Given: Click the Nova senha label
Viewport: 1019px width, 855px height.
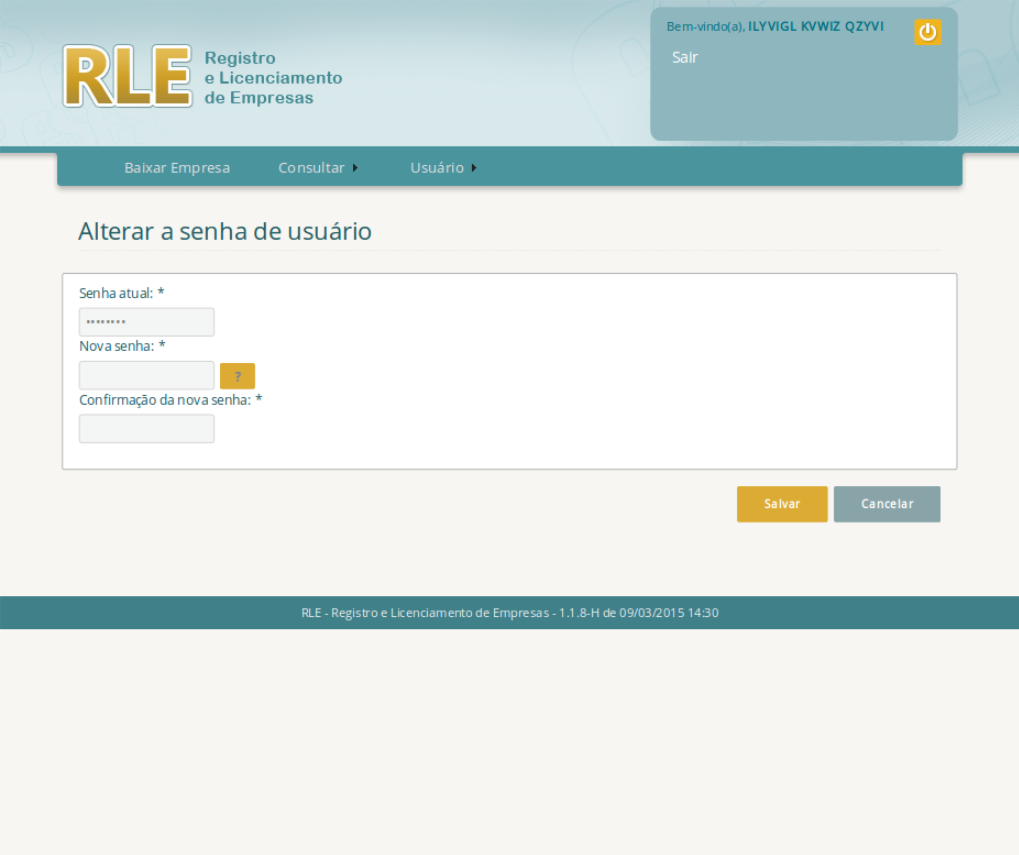Looking at the screenshot, I should [122, 346].
